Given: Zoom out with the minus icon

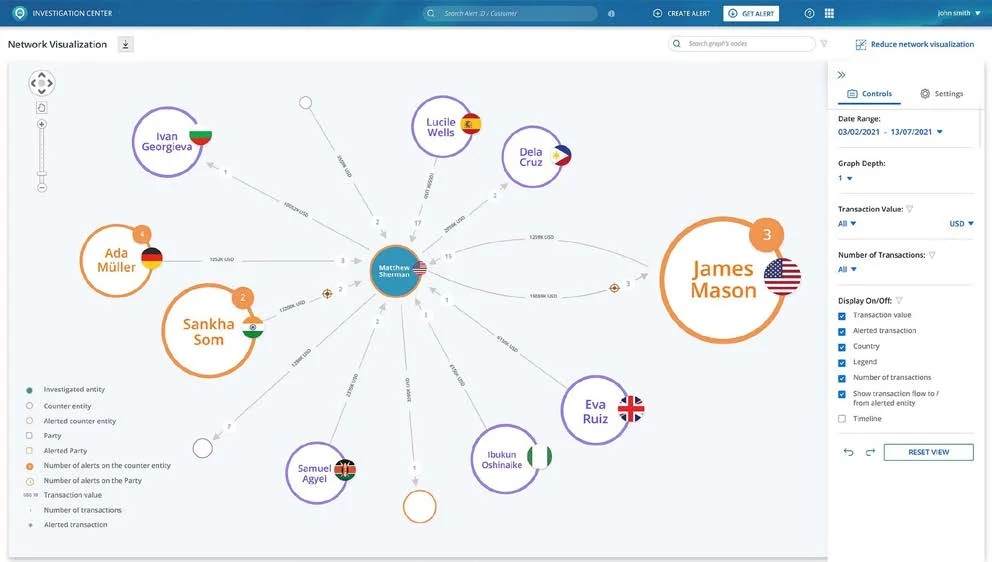Looking at the screenshot, I should click(x=42, y=187).
